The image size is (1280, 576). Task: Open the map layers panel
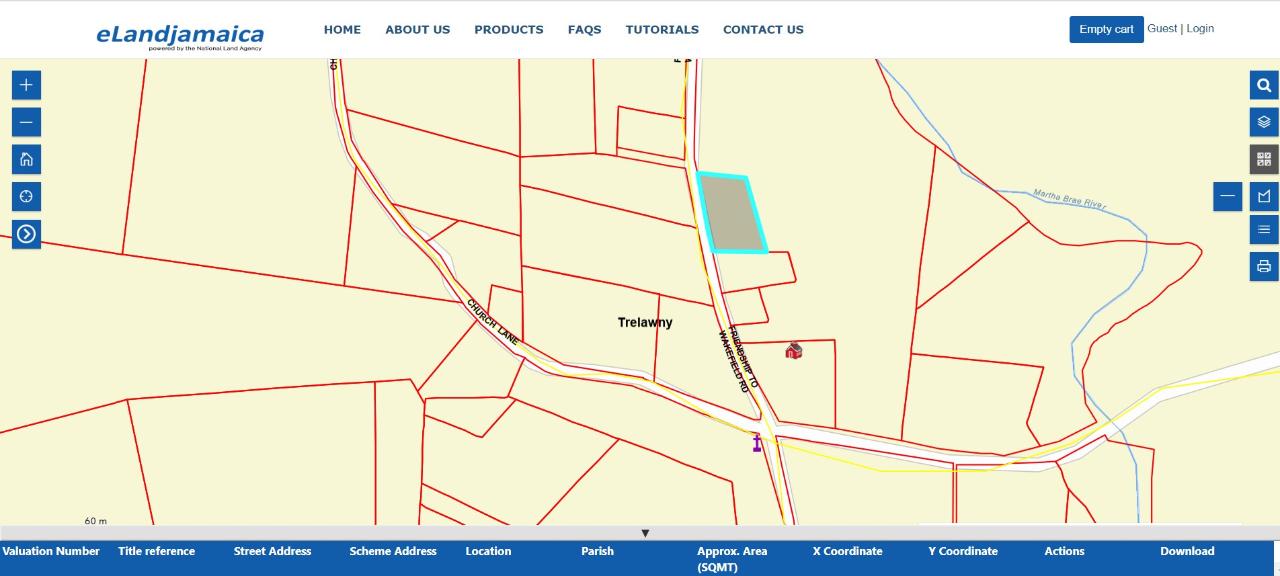coord(1264,122)
